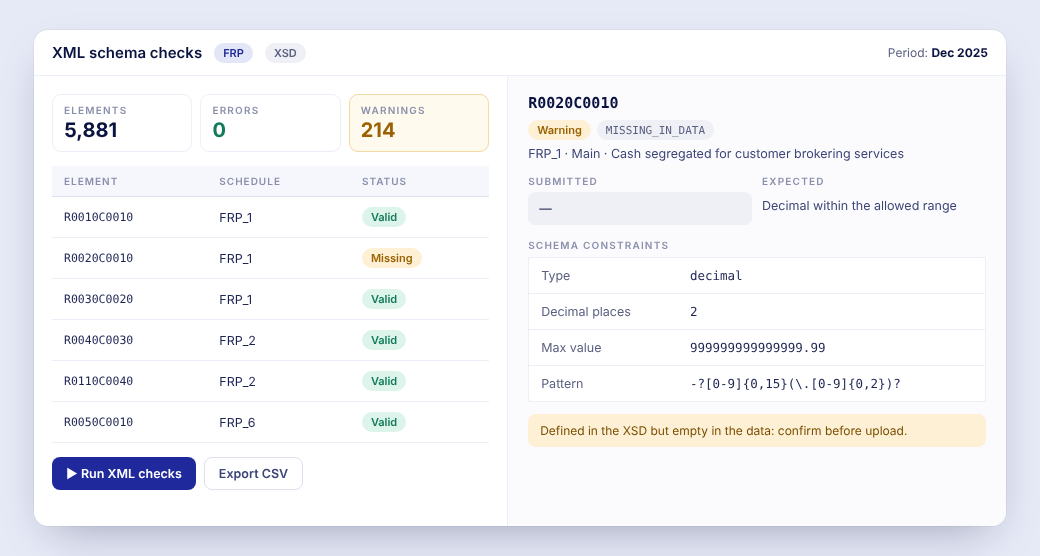This screenshot has width=1040, height=556.
Task: Click FRP_1 schedule cell for R0010C0010
Action: (x=235, y=218)
